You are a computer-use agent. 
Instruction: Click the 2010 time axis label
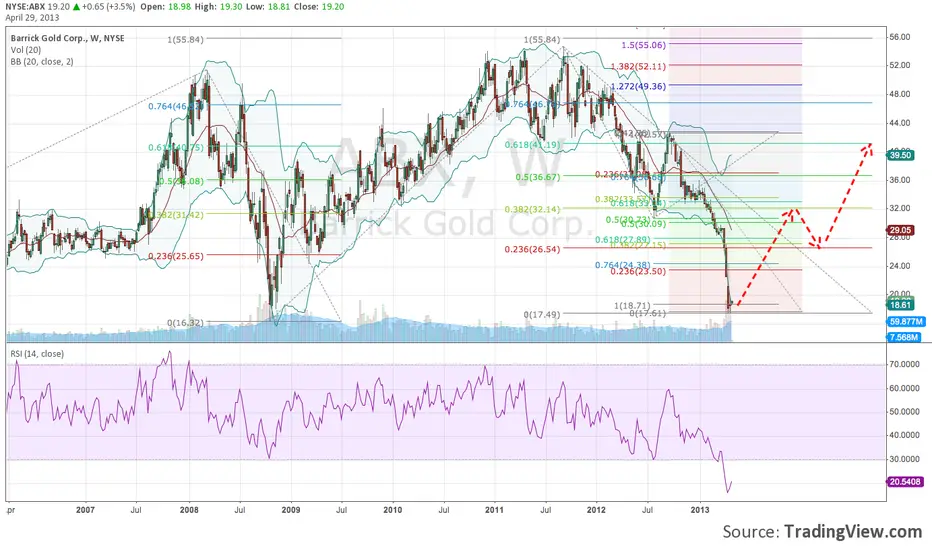(392, 510)
